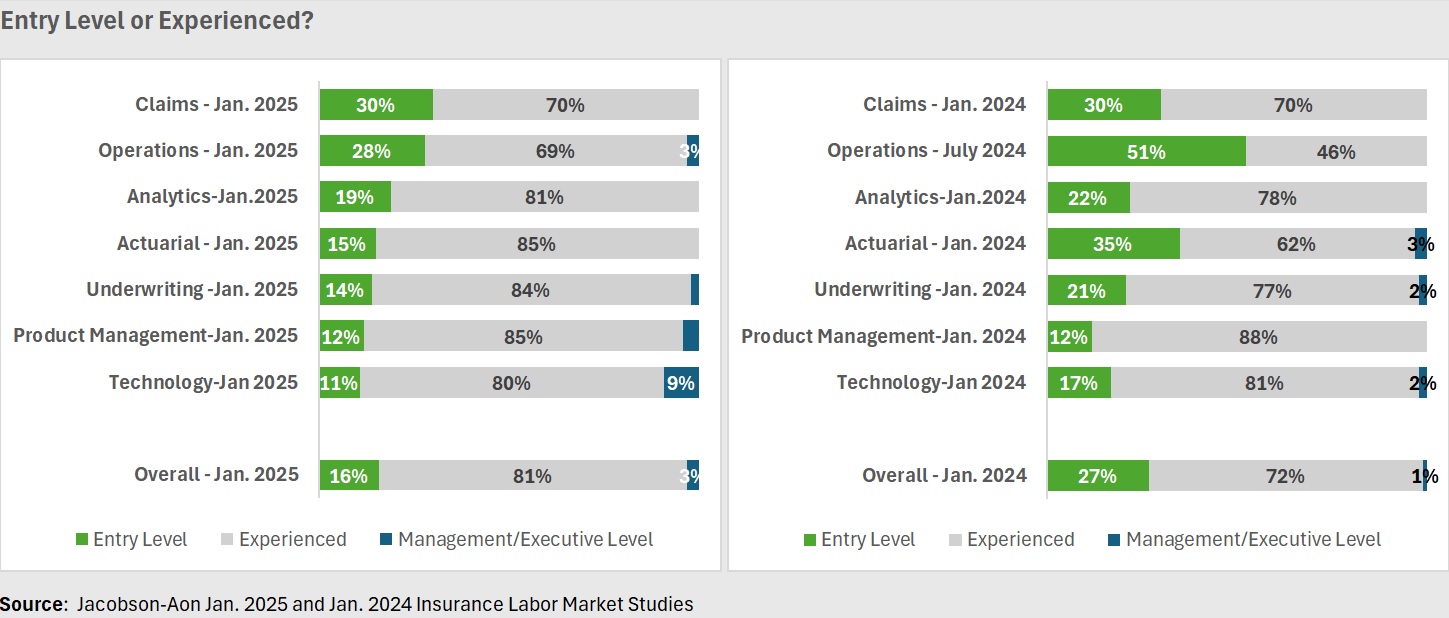Click the Source citation text at bottom

coord(346,604)
